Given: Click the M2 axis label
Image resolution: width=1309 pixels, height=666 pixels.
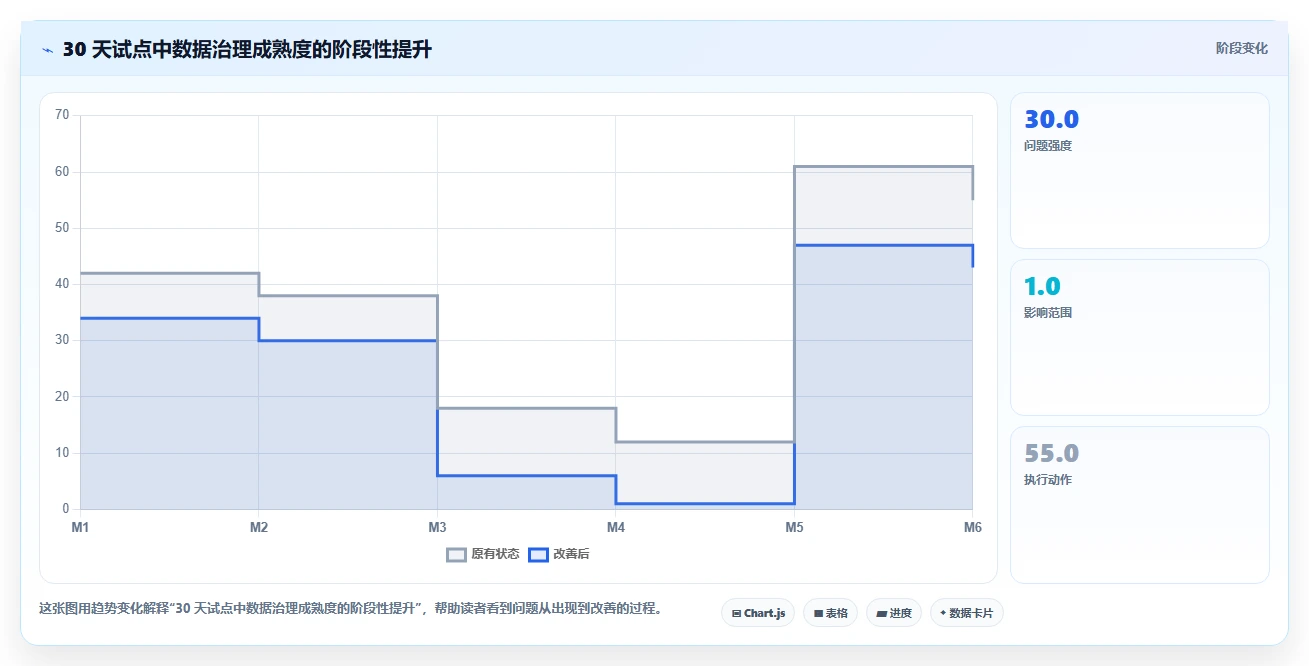Looking at the screenshot, I should (258, 527).
